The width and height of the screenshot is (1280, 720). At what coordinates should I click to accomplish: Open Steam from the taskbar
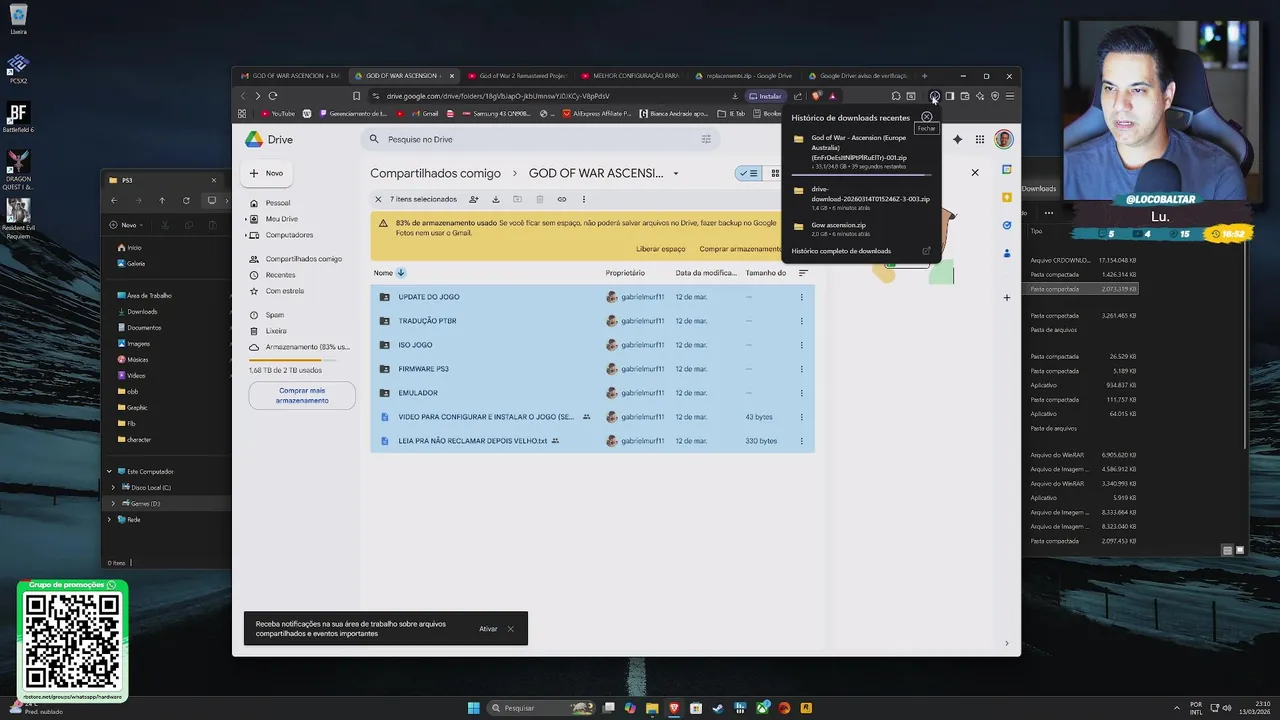(718, 708)
